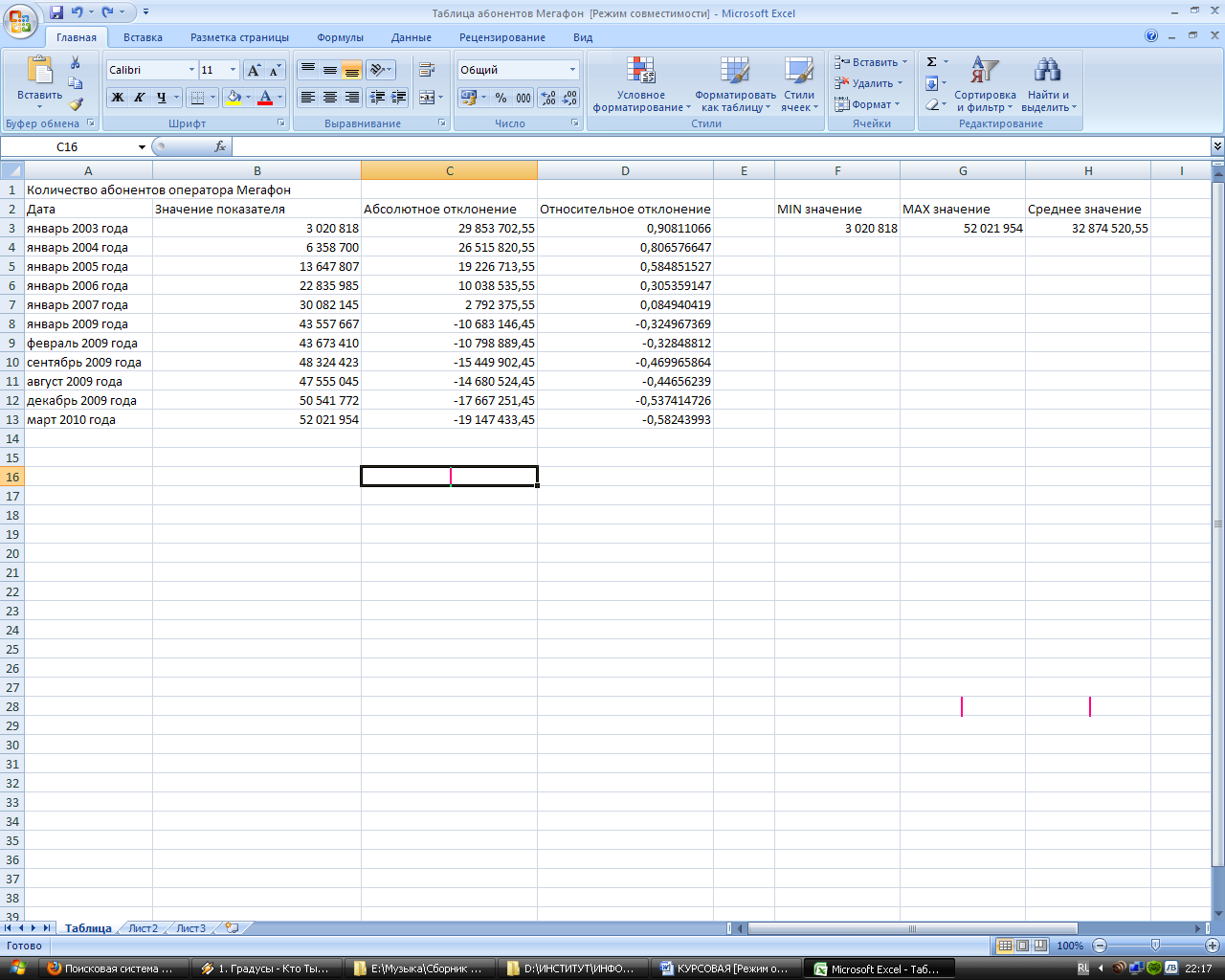The width and height of the screenshot is (1225, 980).
Task: Click the Формат cells button
Action: (867, 104)
